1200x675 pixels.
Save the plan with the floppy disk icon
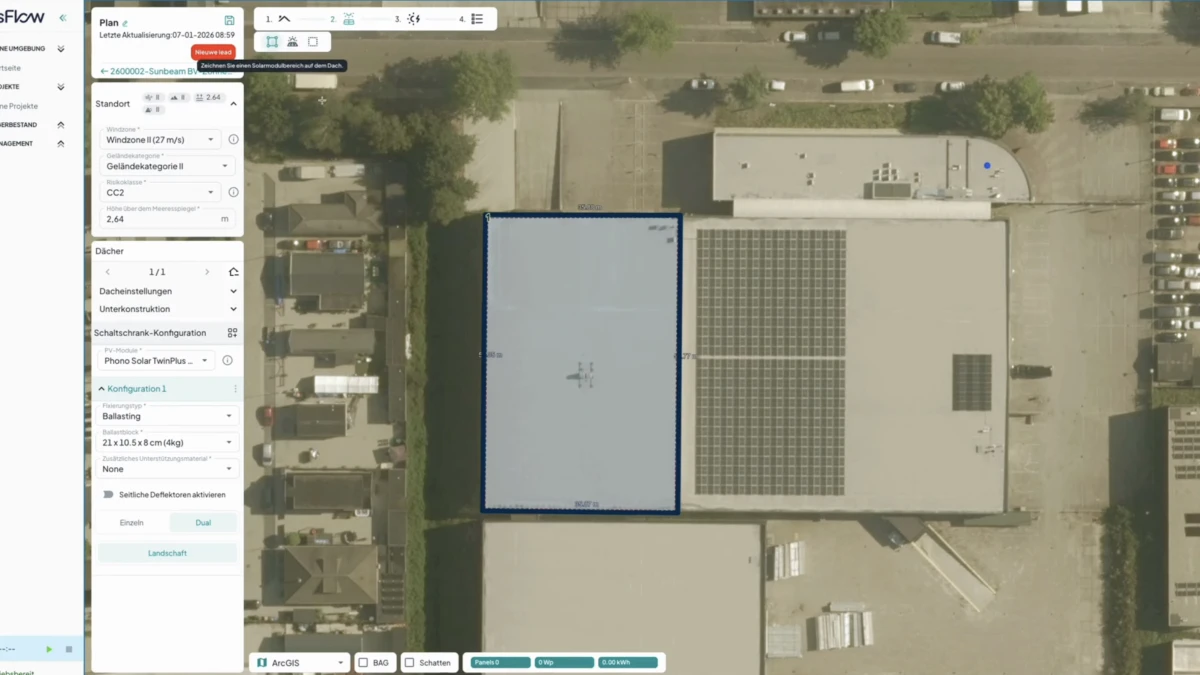tap(229, 21)
